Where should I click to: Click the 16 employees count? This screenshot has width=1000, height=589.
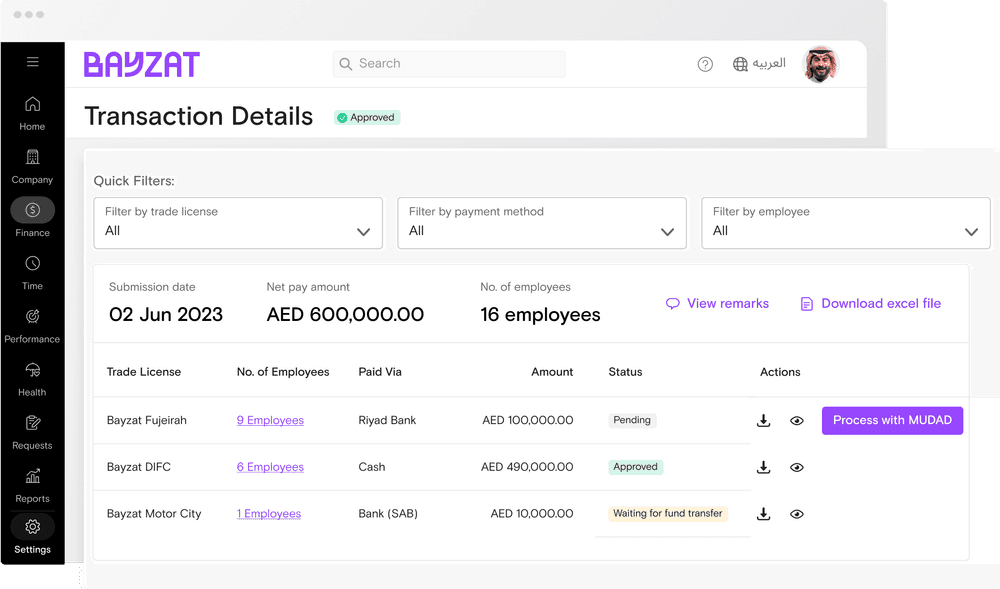click(540, 314)
